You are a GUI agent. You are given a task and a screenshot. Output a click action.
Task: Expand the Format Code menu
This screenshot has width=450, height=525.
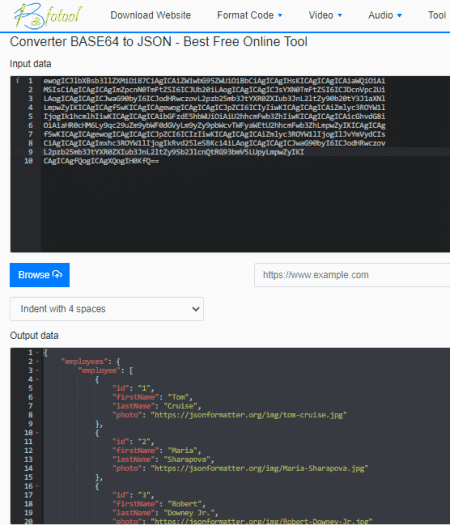[x=249, y=15]
